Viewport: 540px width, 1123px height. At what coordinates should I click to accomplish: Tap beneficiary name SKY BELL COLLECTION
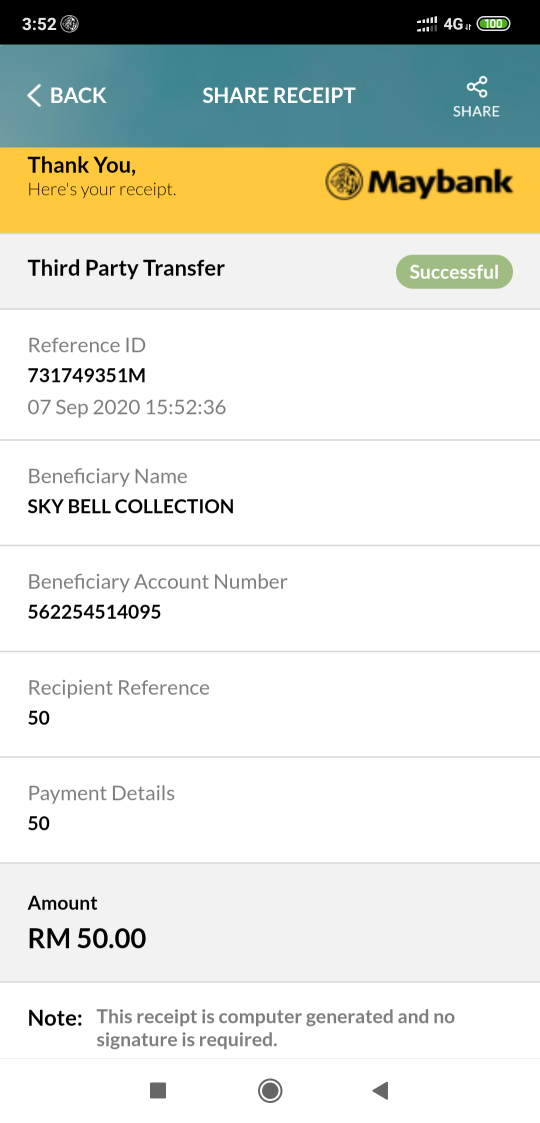(131, 506)
